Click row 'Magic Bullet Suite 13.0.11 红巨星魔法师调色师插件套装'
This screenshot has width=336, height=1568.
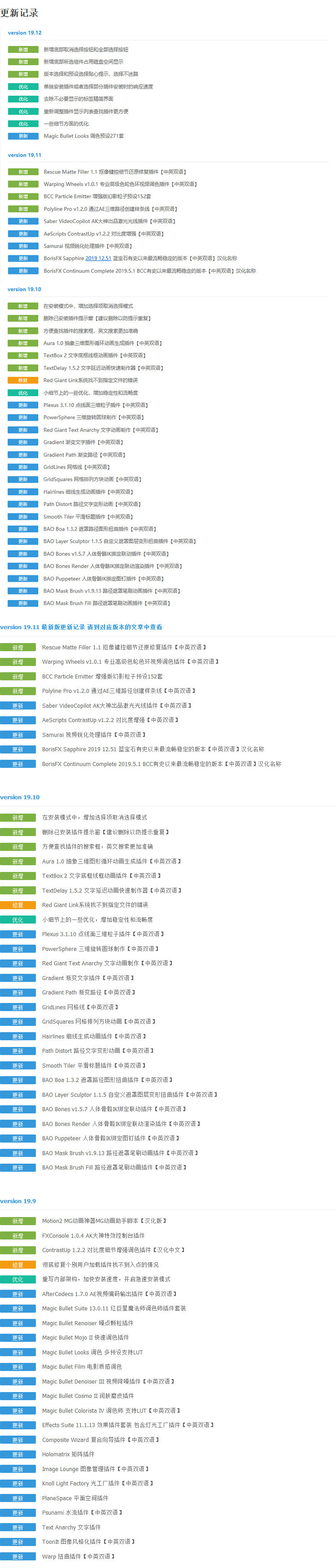point(114,1309)
